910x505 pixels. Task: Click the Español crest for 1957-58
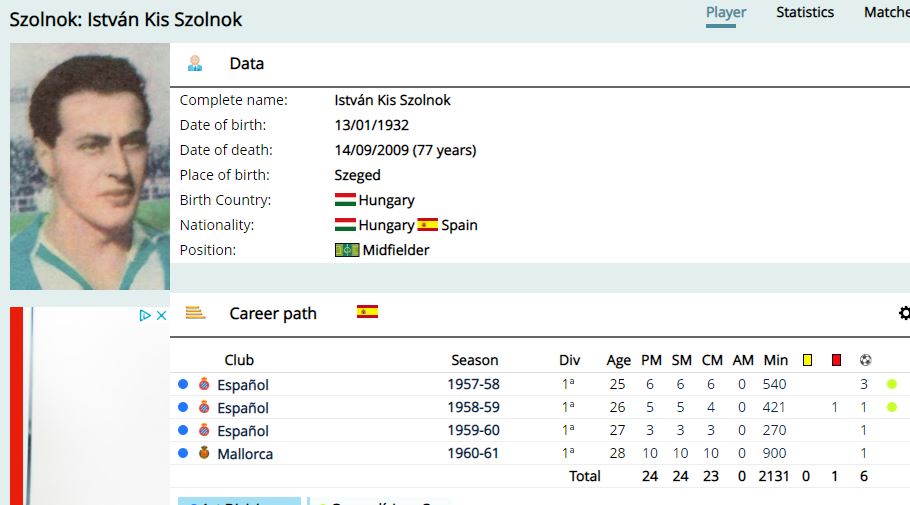[204, 384]
